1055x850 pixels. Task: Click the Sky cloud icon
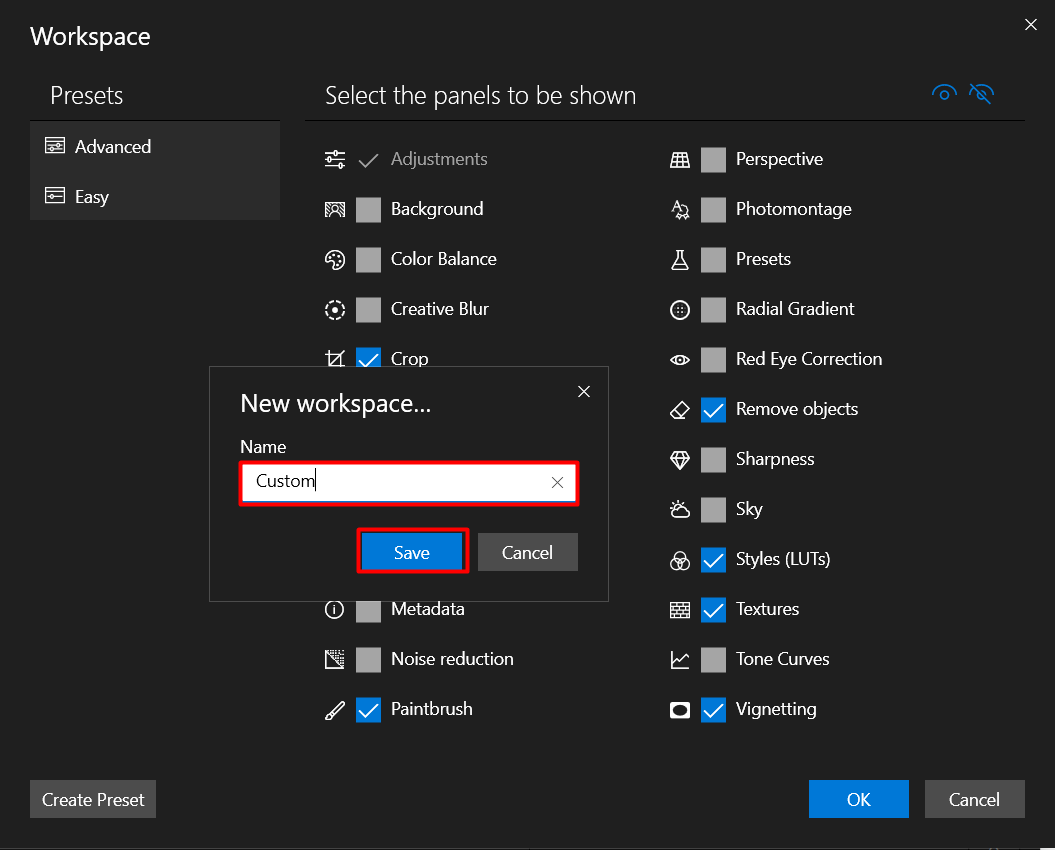680,509
